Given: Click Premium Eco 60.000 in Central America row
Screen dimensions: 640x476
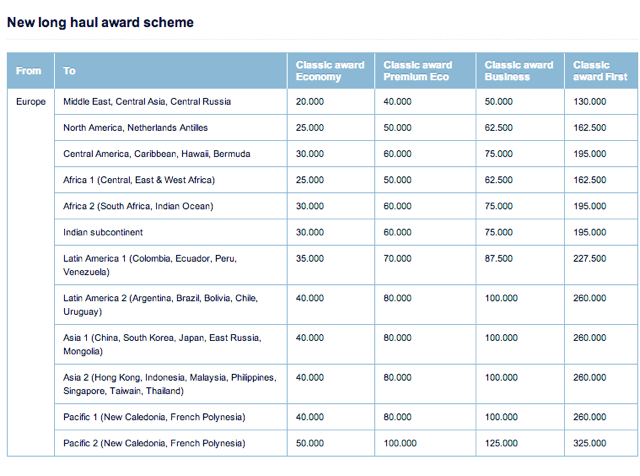Looking at the screenshot, I should 398,154.
